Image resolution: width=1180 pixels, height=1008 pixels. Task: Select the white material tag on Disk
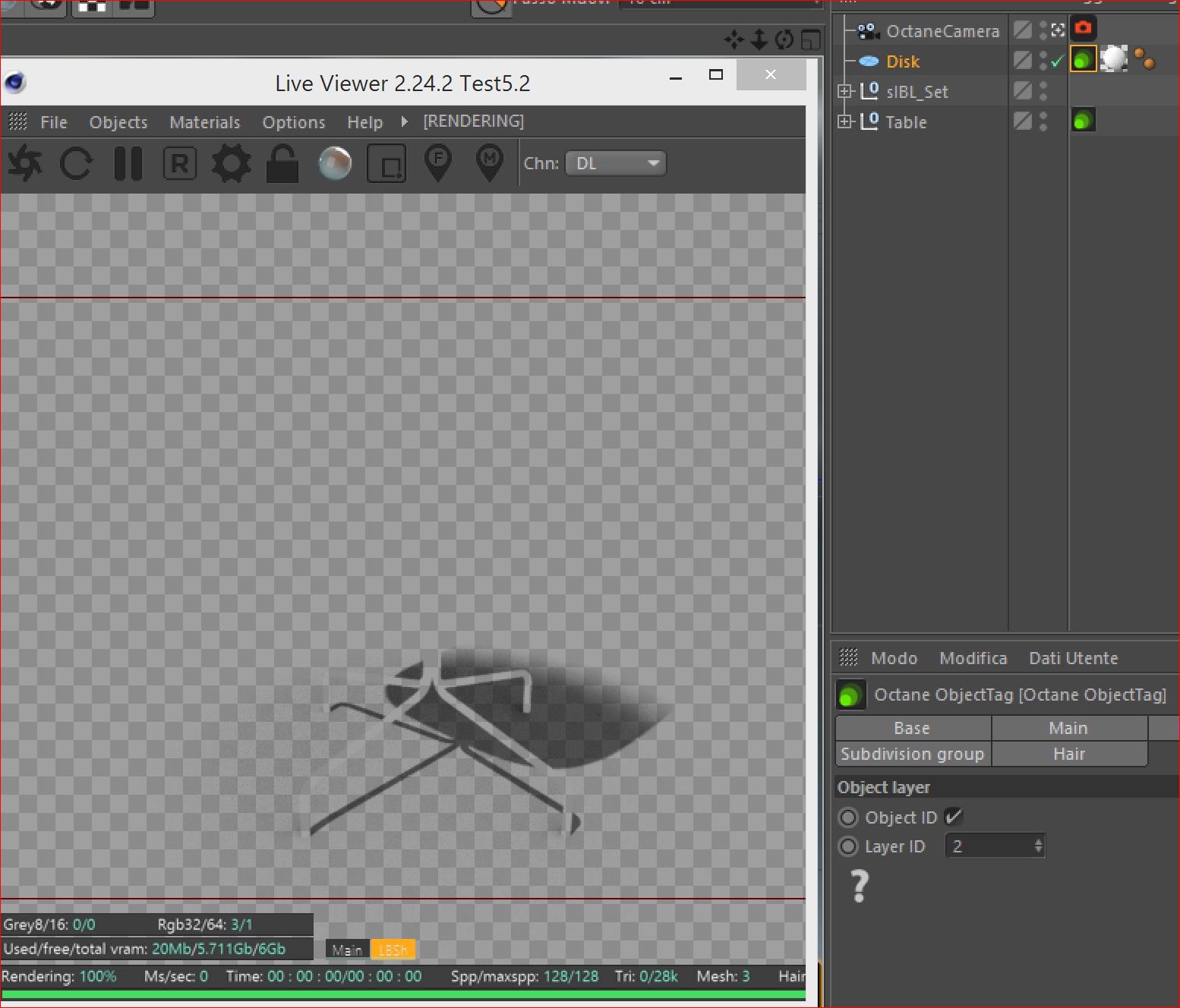click(1114, 58)
